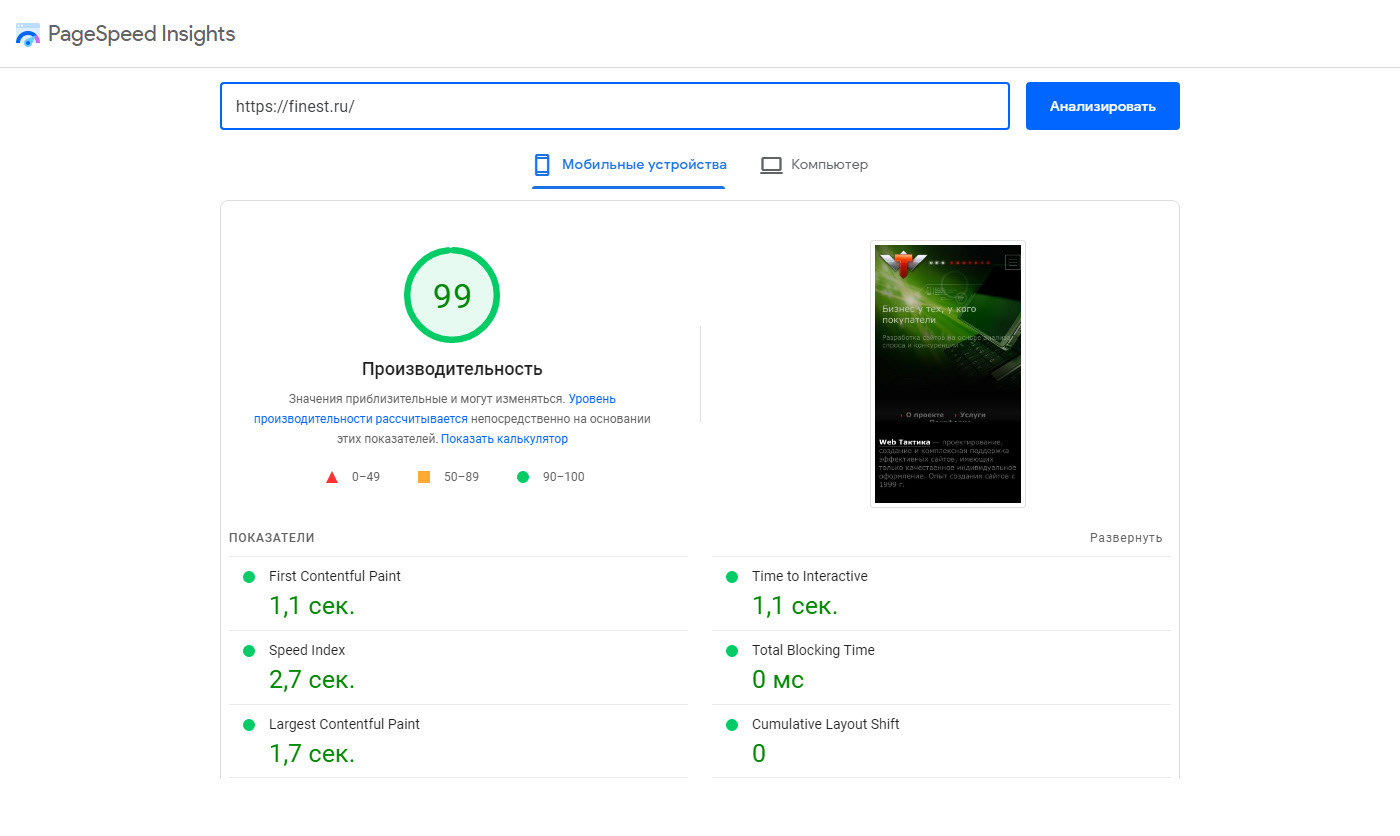This screenshot has width=1400, height=836.
Task: Click the Cumulative Layout Shift metric
Action: point(825,725)
